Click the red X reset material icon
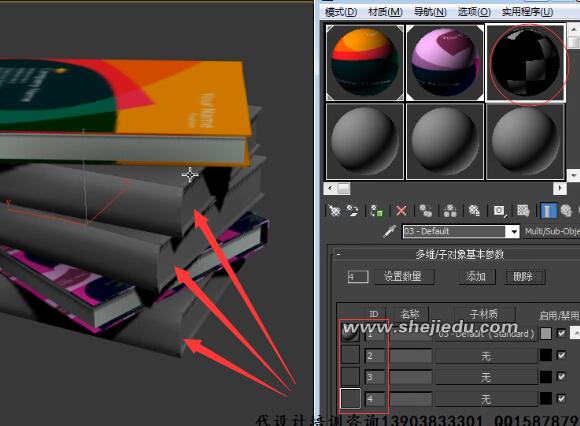The width and height of the screenshot is (580, 426). pos(401,211)
